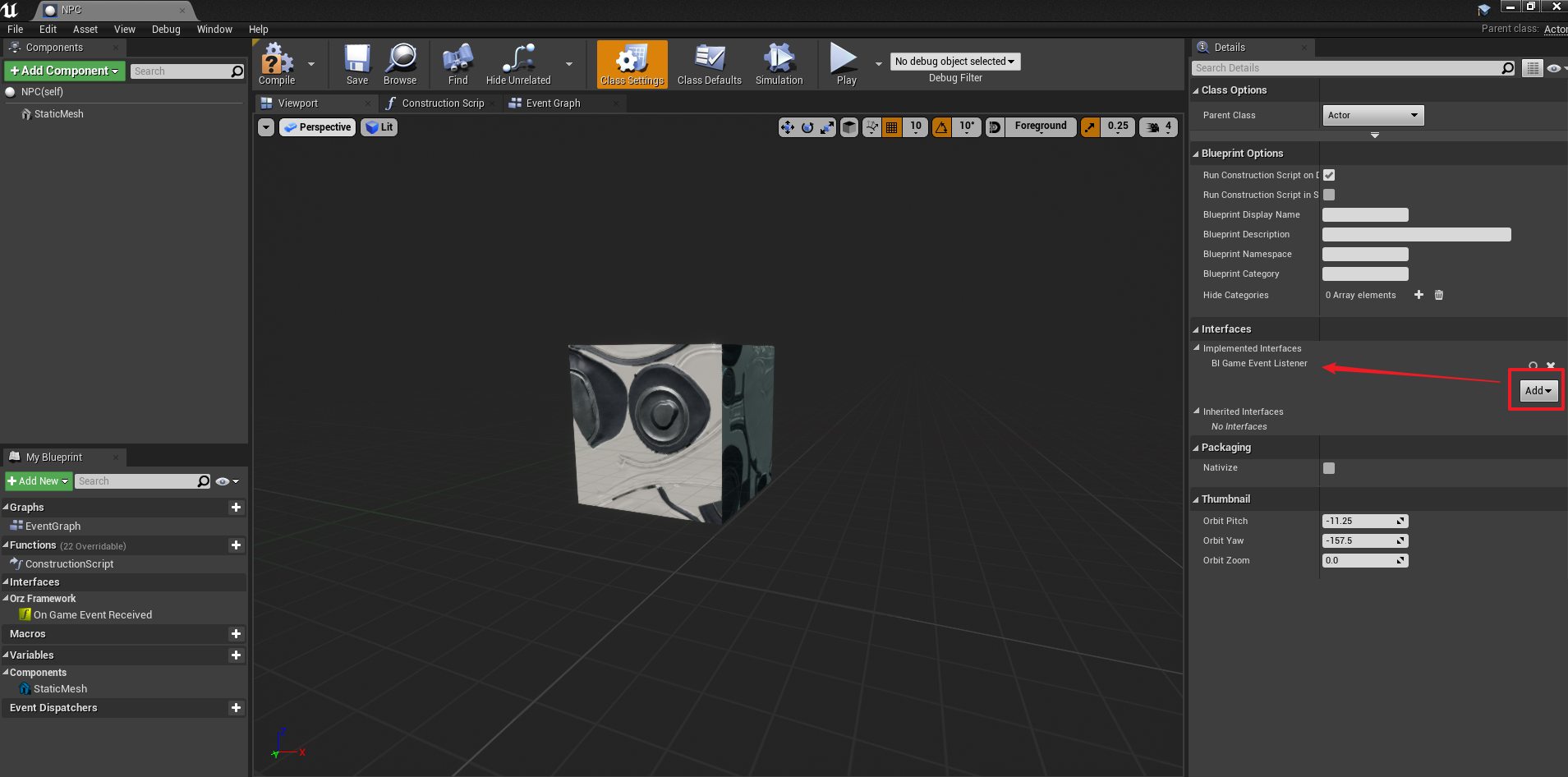The height and width of the screenshot is (777, 1568).
Task: Adjust Orbit Zoom value
Action: pyautogui.click(x=1365, y=560)
